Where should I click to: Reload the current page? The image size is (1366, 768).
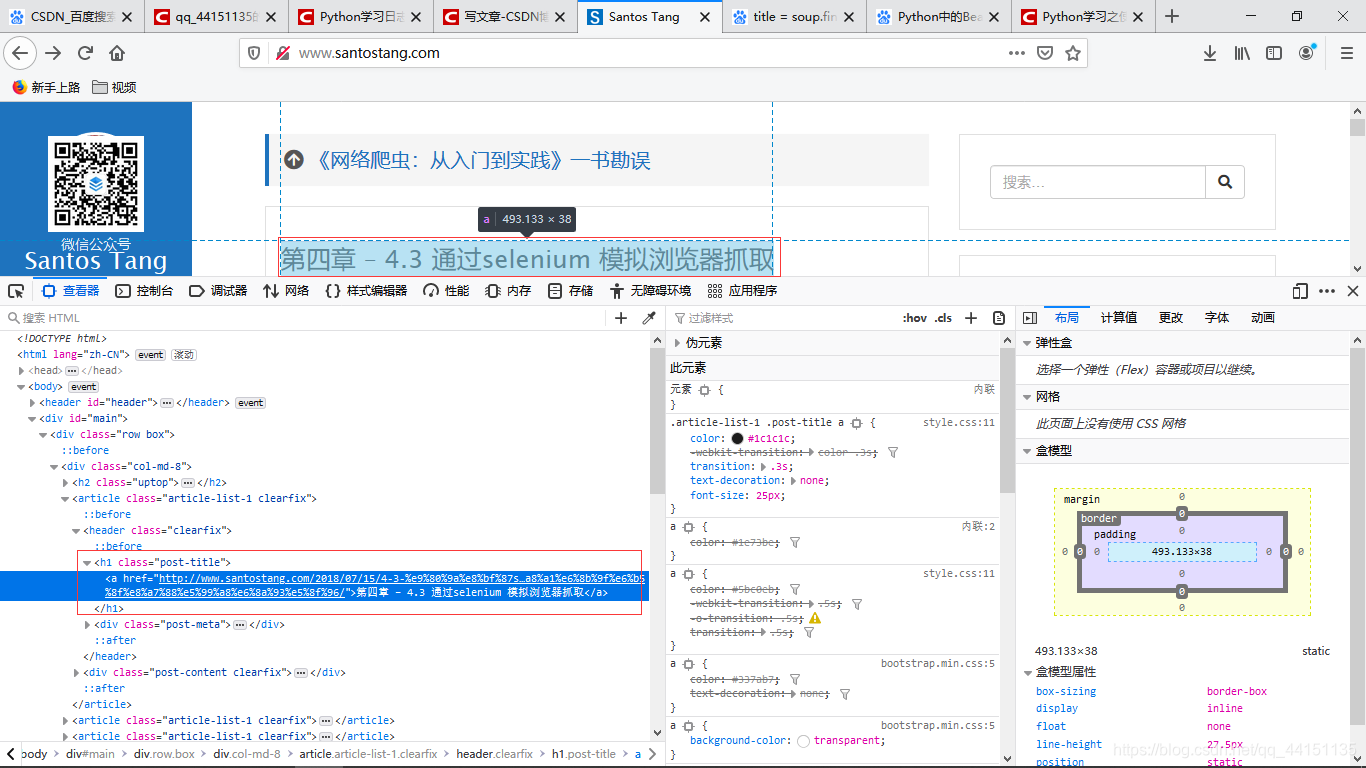[x=86, y=53]
